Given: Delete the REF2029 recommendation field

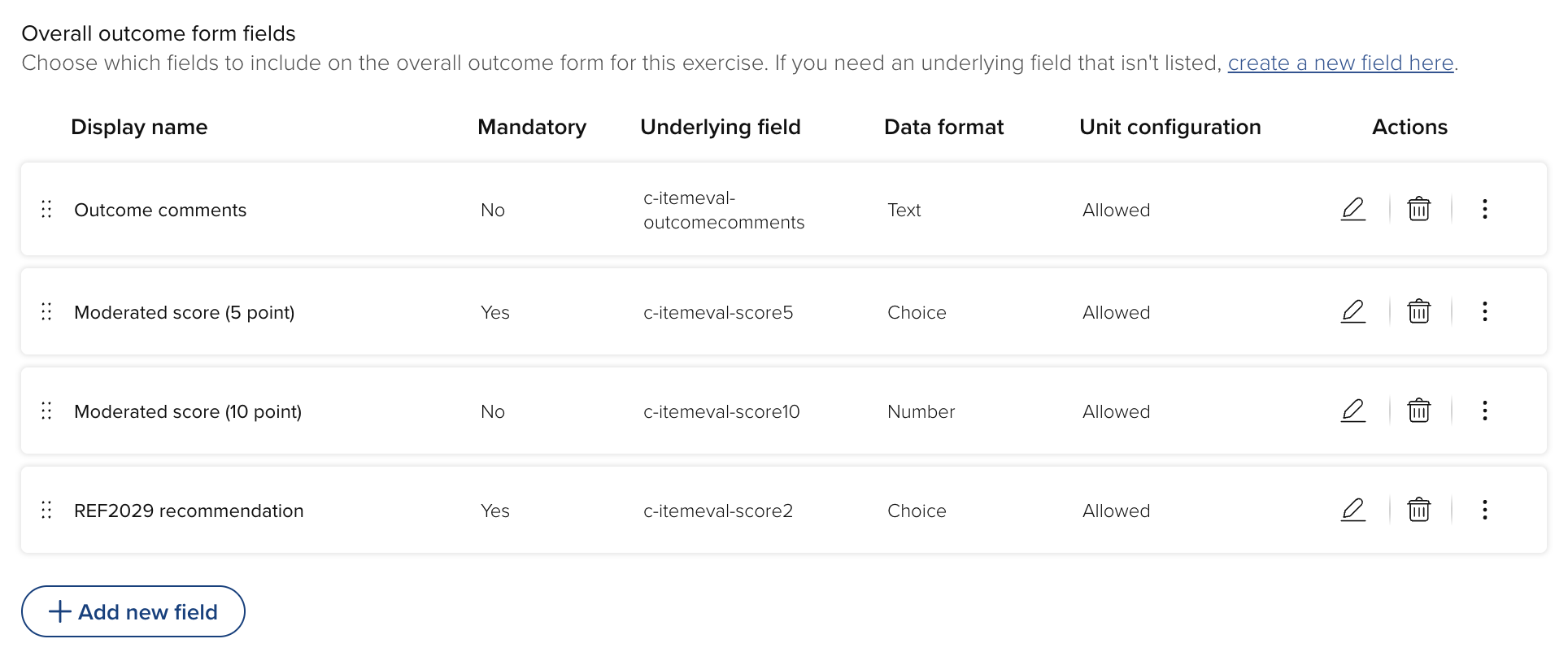Looking at the screenshot, I should 1419,510.
